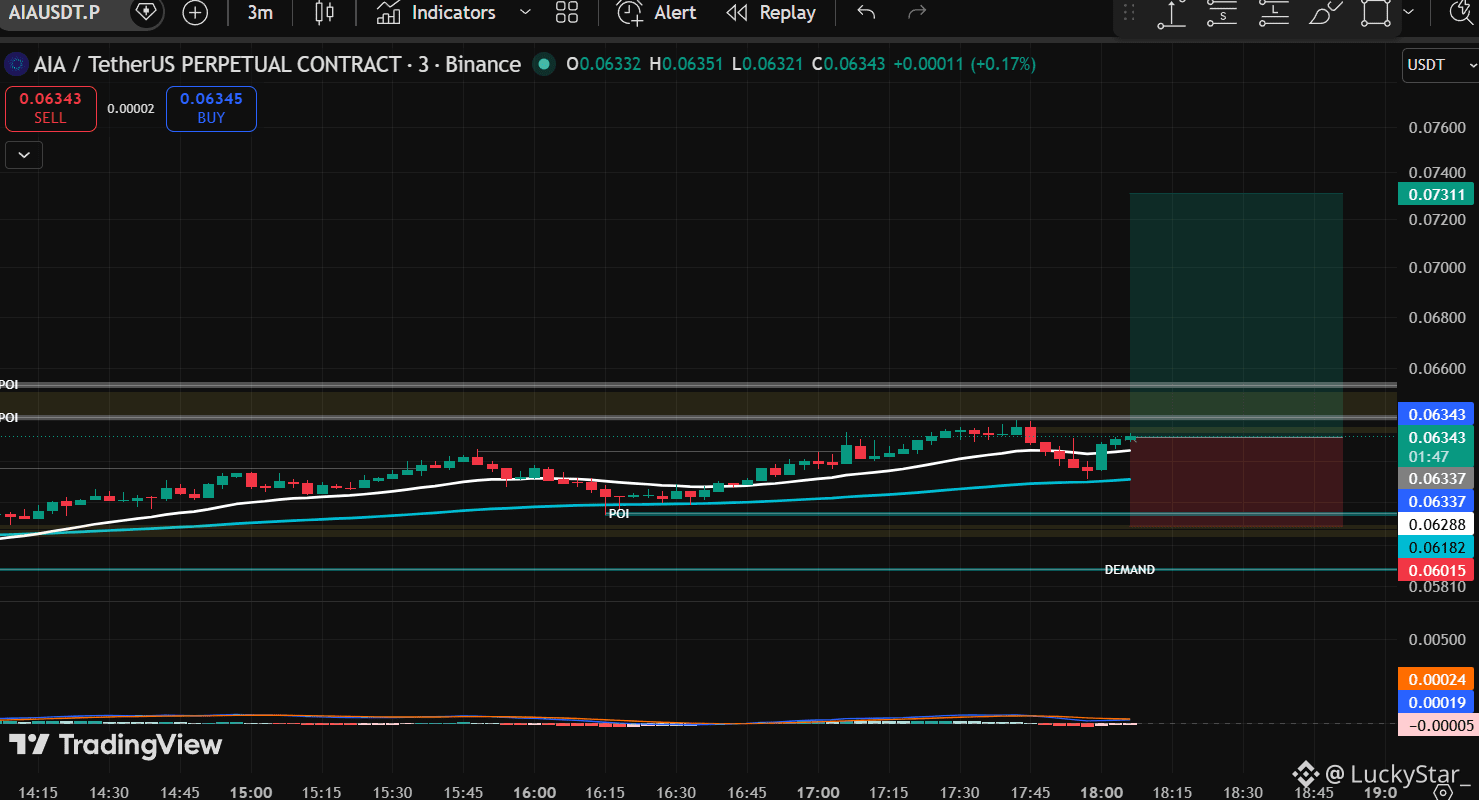
Task: Open the Indicators dialog
Action: click(436, 13)
